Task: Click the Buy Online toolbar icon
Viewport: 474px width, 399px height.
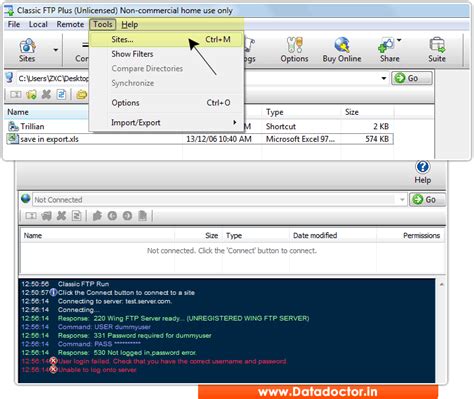Action: [x=342, y=49]
